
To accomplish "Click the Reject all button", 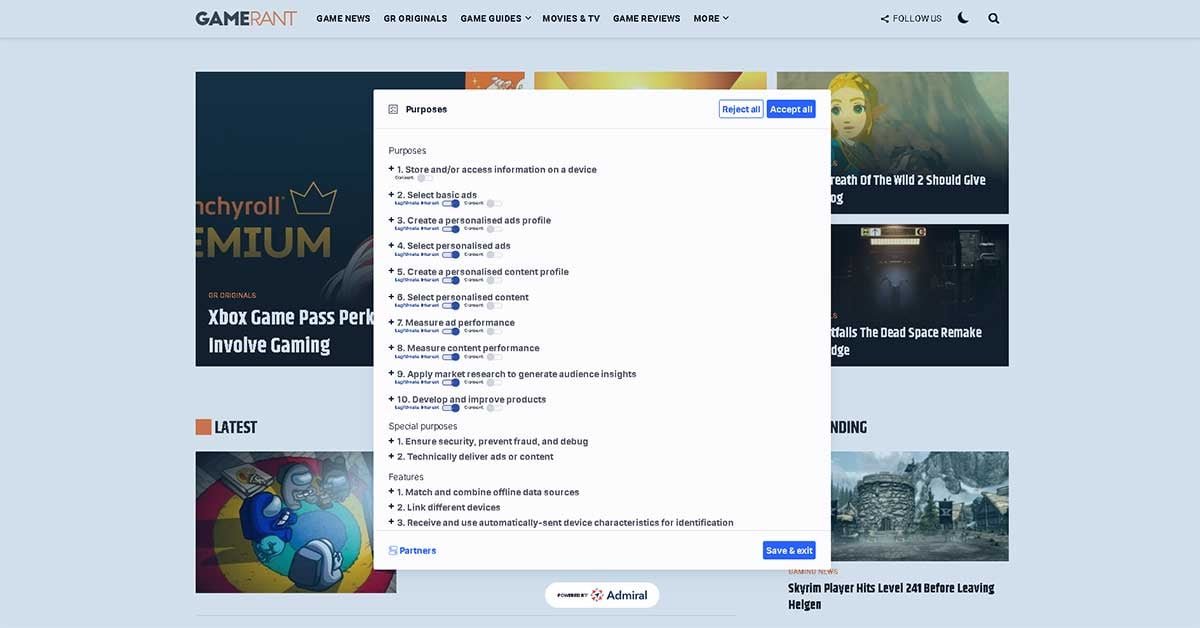I will click(741, 109).
